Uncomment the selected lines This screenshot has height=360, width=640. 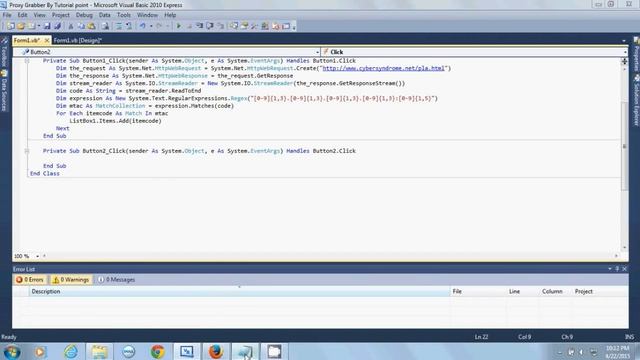(x=129, y=26)
